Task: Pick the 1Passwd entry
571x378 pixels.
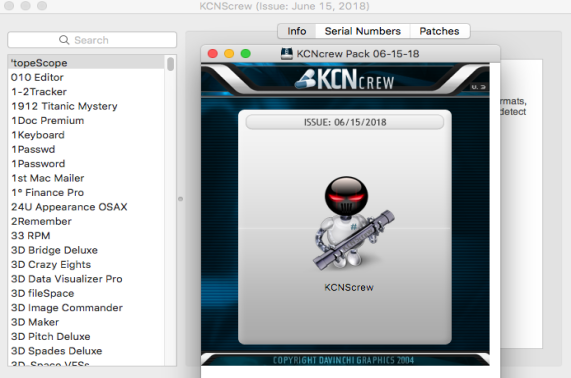Action: point(86,149)
